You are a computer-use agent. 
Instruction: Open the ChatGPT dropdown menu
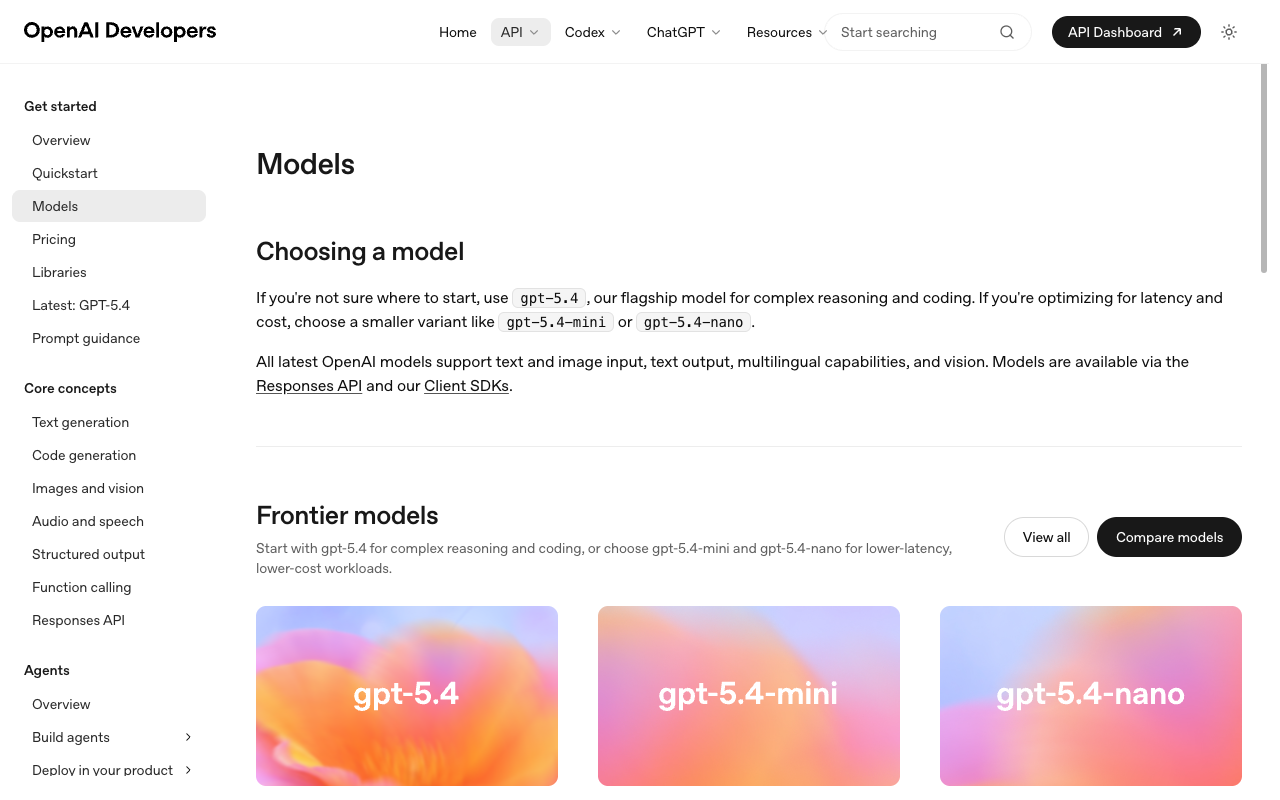pos(683,32)
